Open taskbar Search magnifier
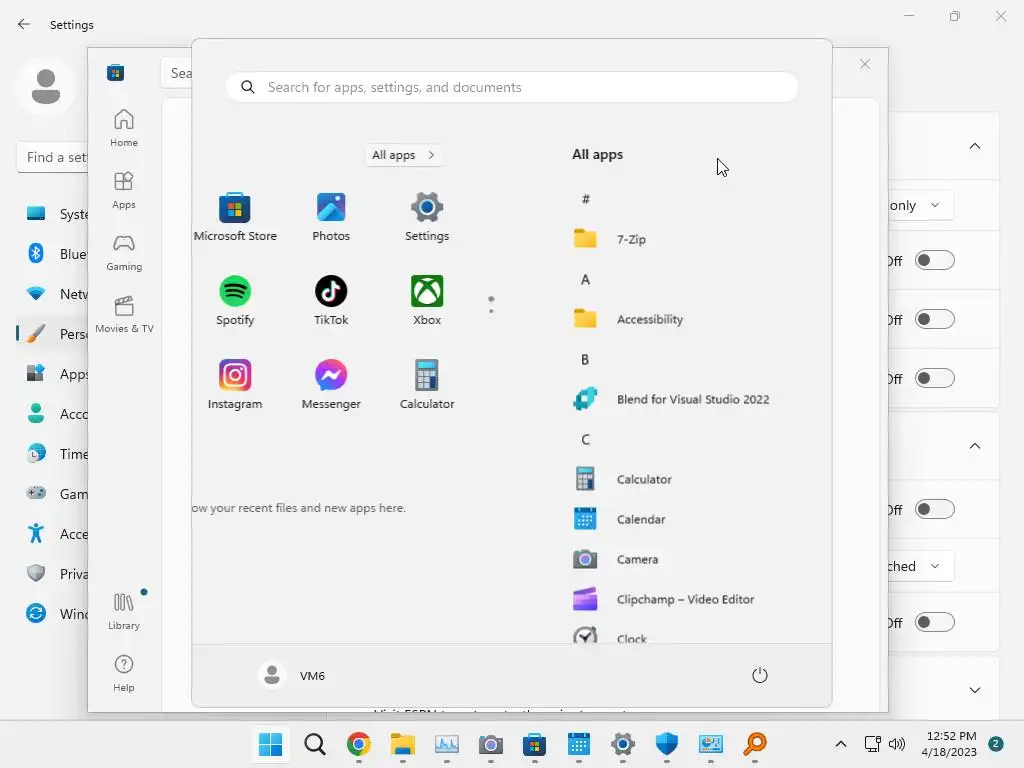Image resolution: width=1024 pixels, height=768 pixels. click(315, 744)
